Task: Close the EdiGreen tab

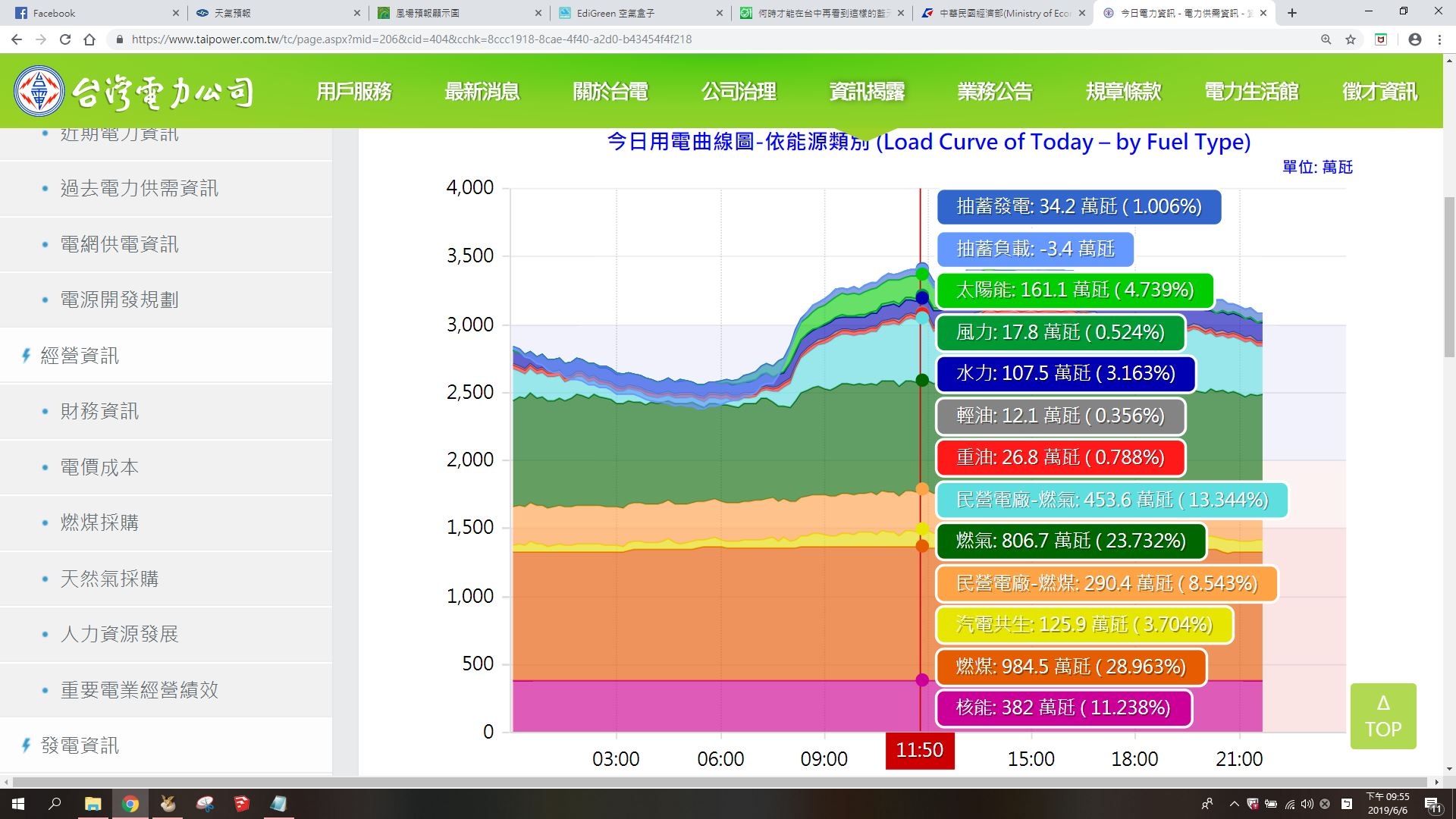Action: tap(720, 13)
